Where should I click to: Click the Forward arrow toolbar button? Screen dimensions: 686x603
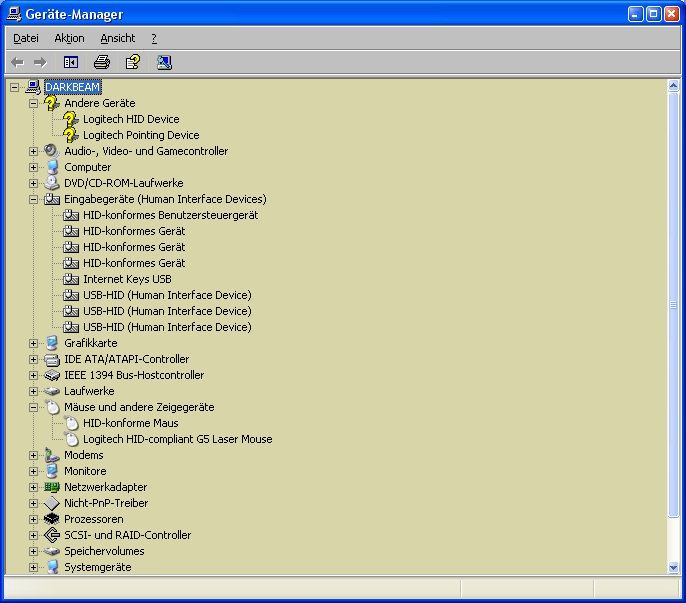pos(40,62)
